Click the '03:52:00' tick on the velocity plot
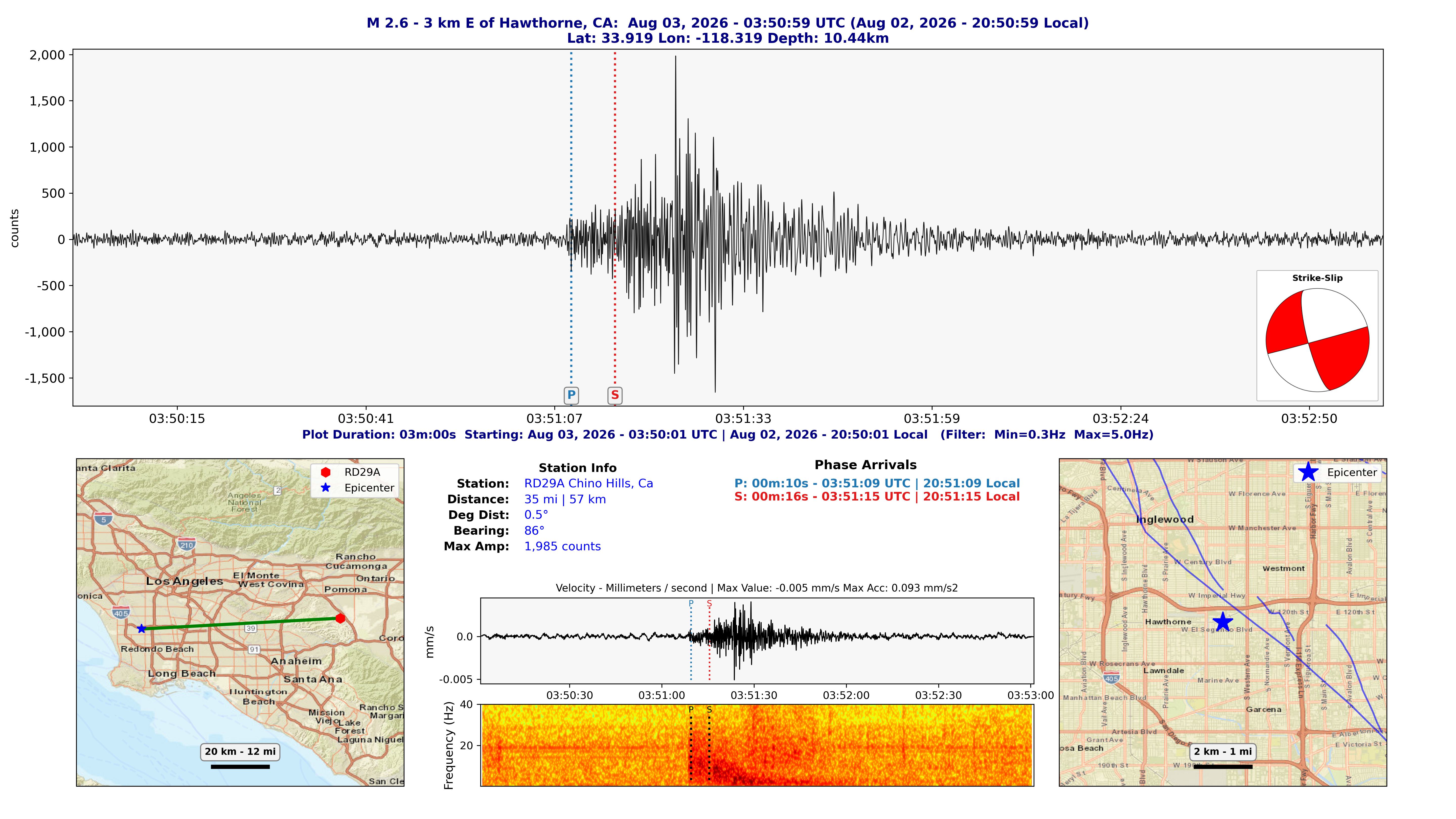Viewport: 1456px width, 819px height. coord(846,696)
